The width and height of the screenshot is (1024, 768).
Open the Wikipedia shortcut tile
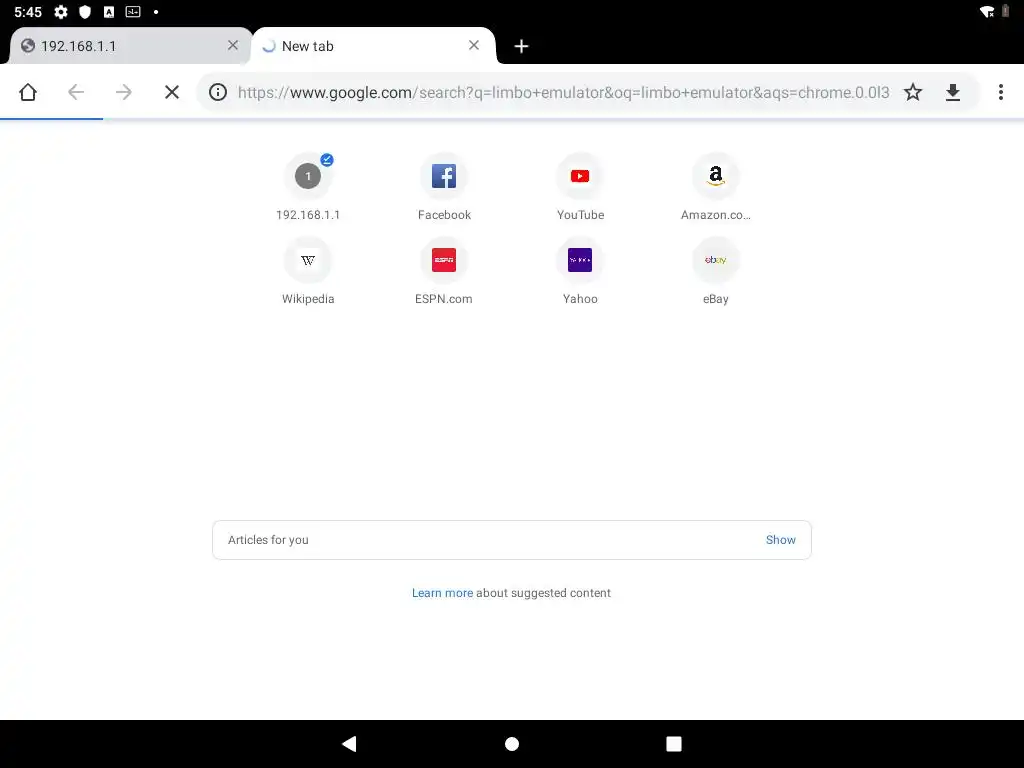[x=308, y=271]
